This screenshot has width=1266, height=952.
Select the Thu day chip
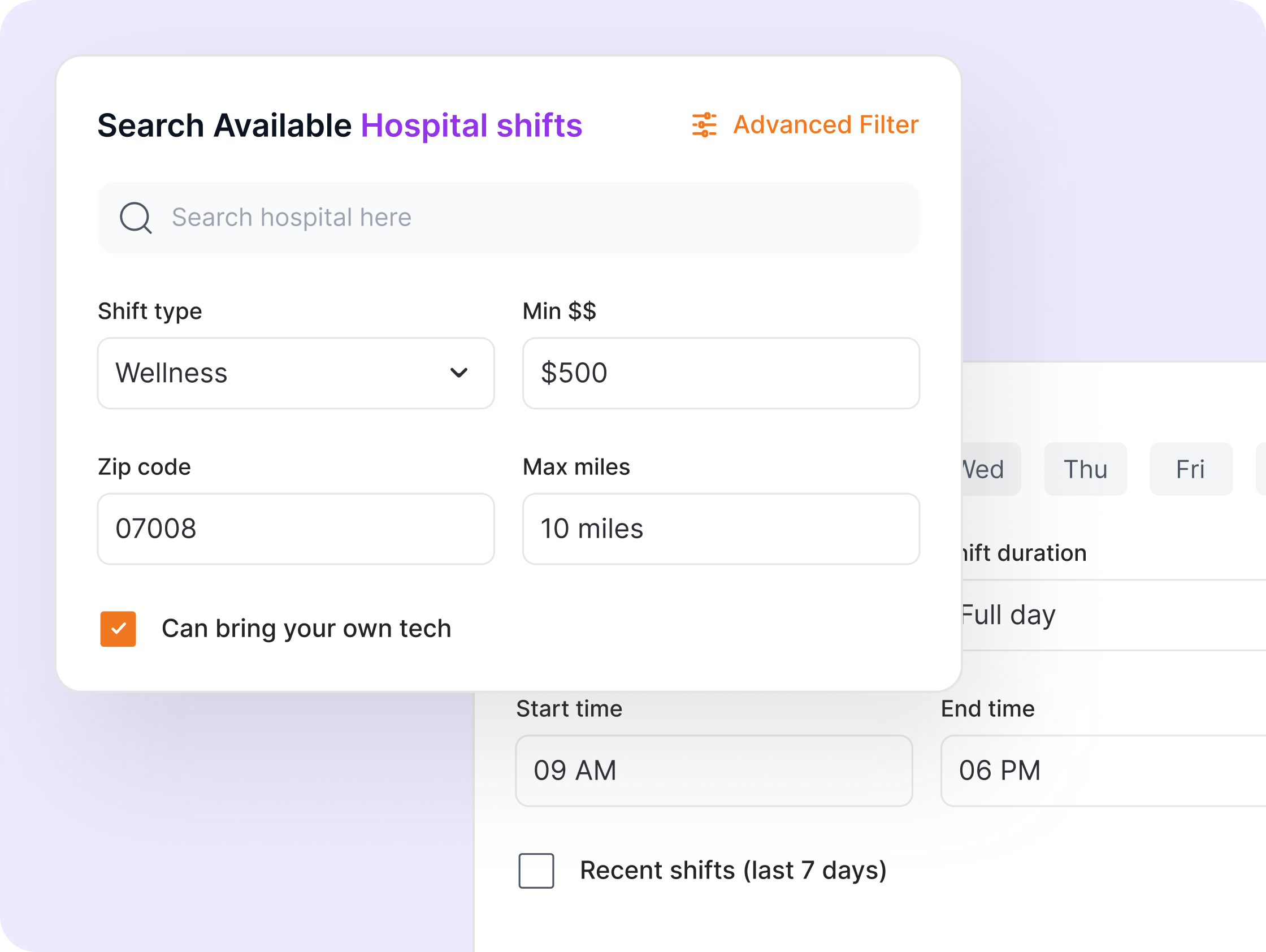[1085, 469]
